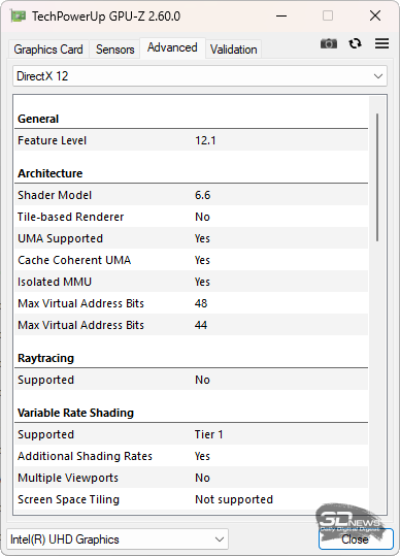The height and width of the screenshot is (556, 400).
Task: Select the Cache Coherent UMA row
Action: click(191, 260)
